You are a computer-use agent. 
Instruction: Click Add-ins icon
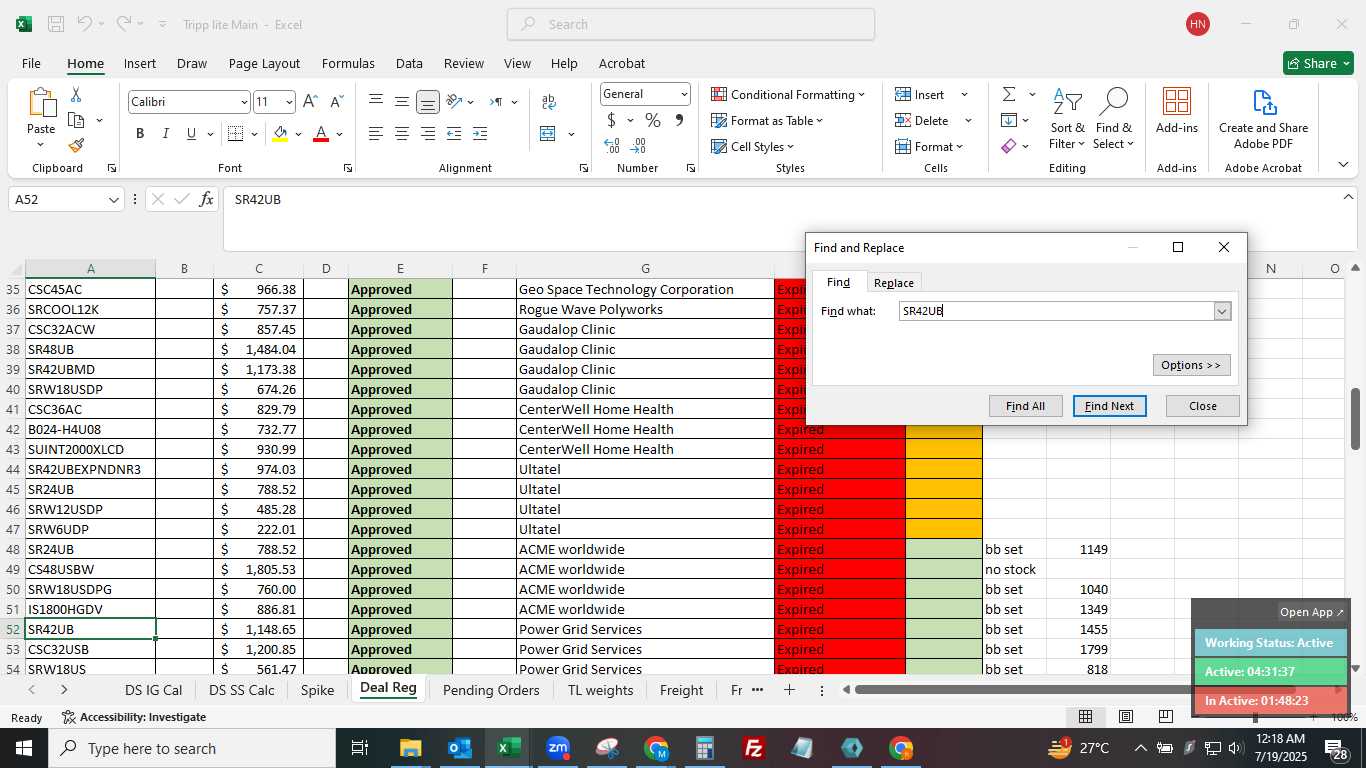(1177, 111)
